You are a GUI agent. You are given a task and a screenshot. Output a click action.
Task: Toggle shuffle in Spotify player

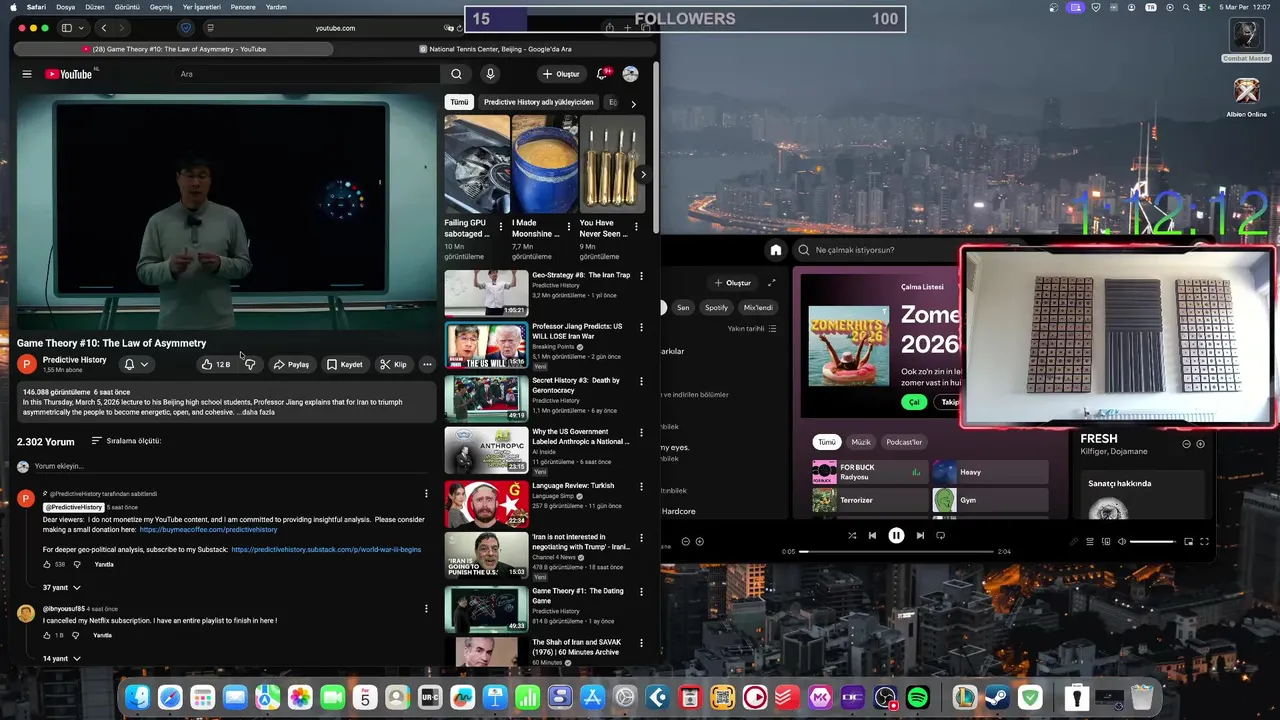(x=852, y=536)
